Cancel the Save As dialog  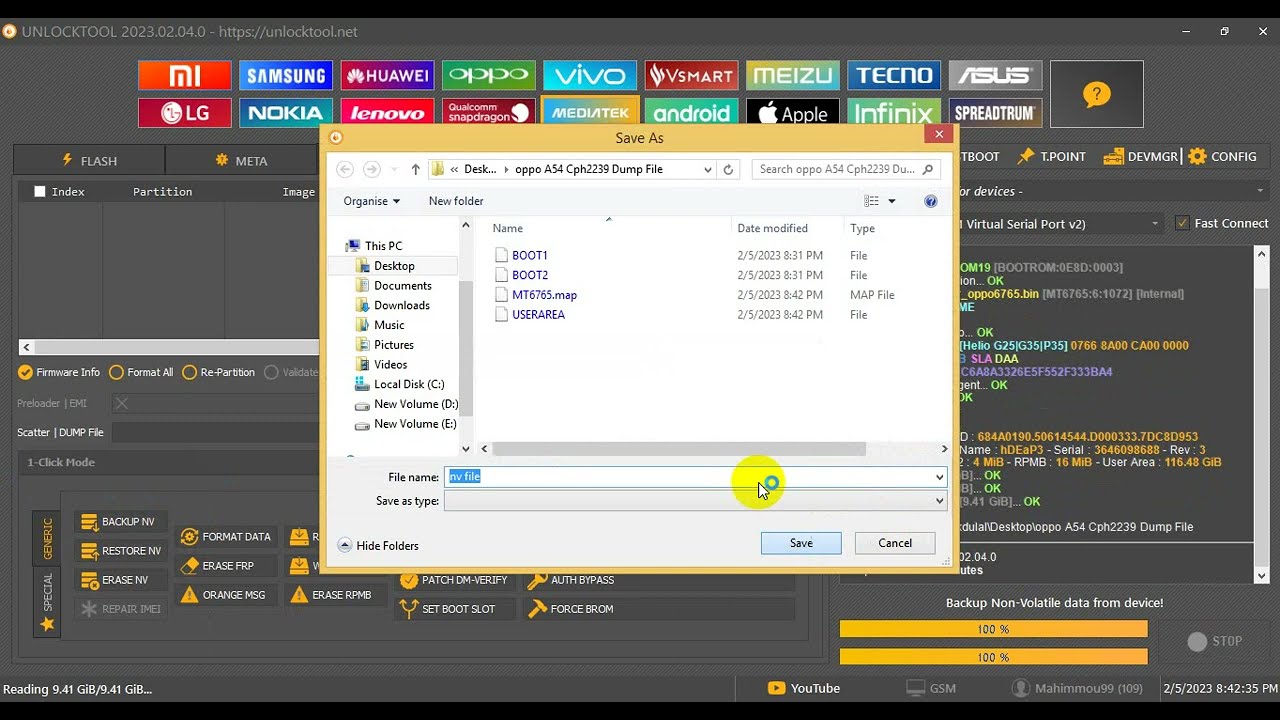[895, 543]
